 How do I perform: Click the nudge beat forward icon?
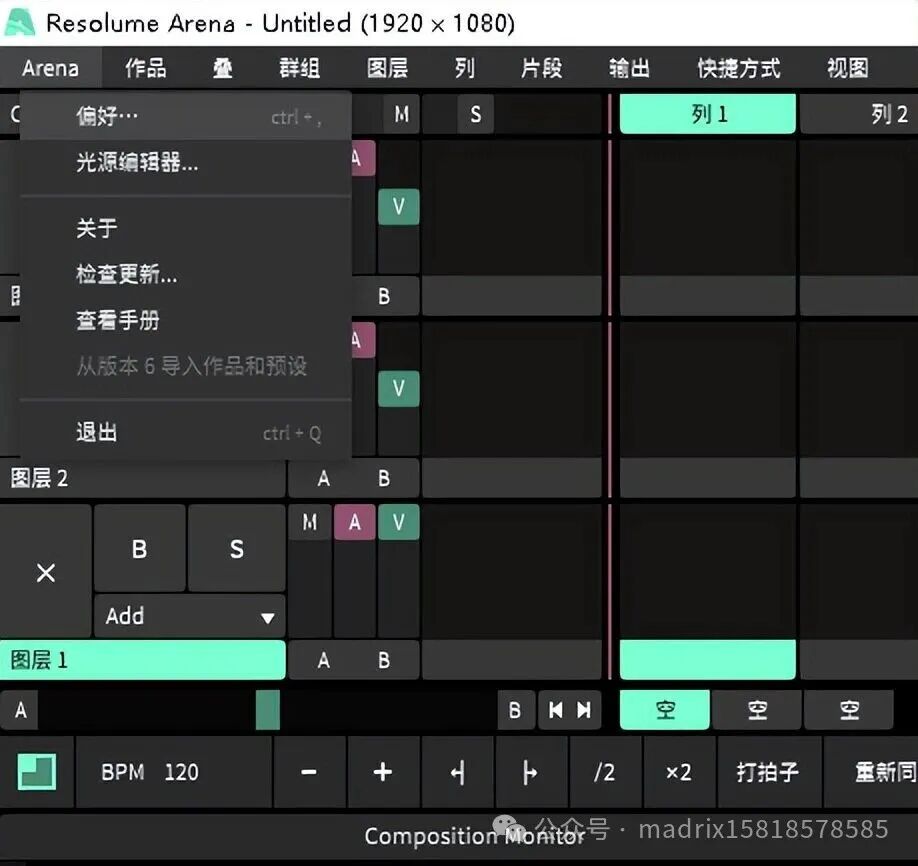(531, 771)
